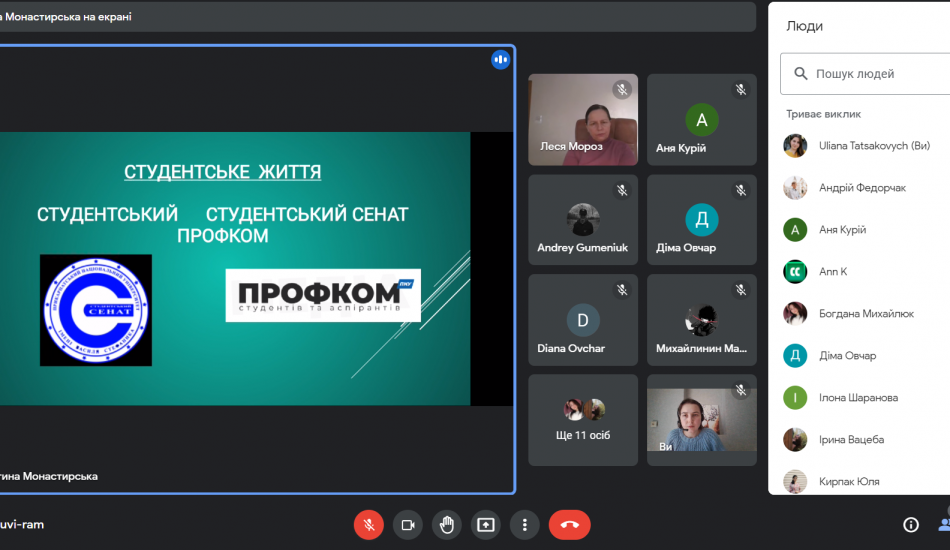Select Ілона Шаранова from the people list

pos(858,398)
